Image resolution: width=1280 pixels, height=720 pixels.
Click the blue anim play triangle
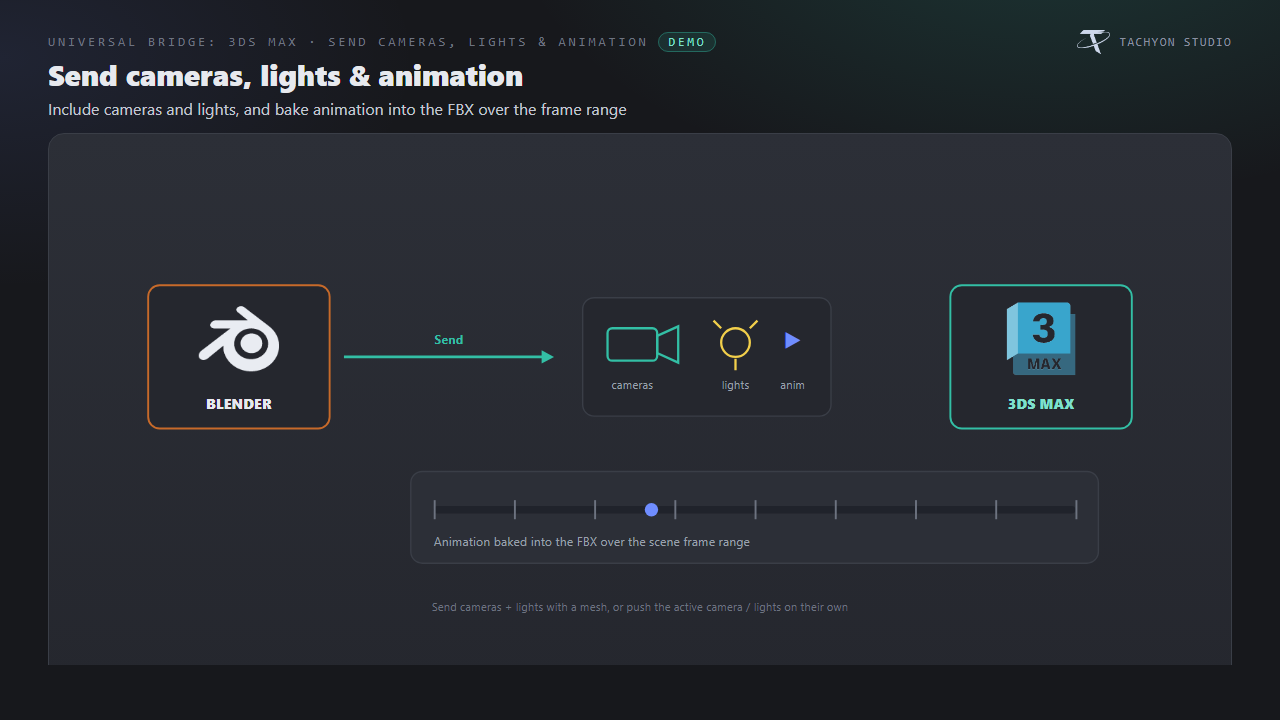(792, 340)
